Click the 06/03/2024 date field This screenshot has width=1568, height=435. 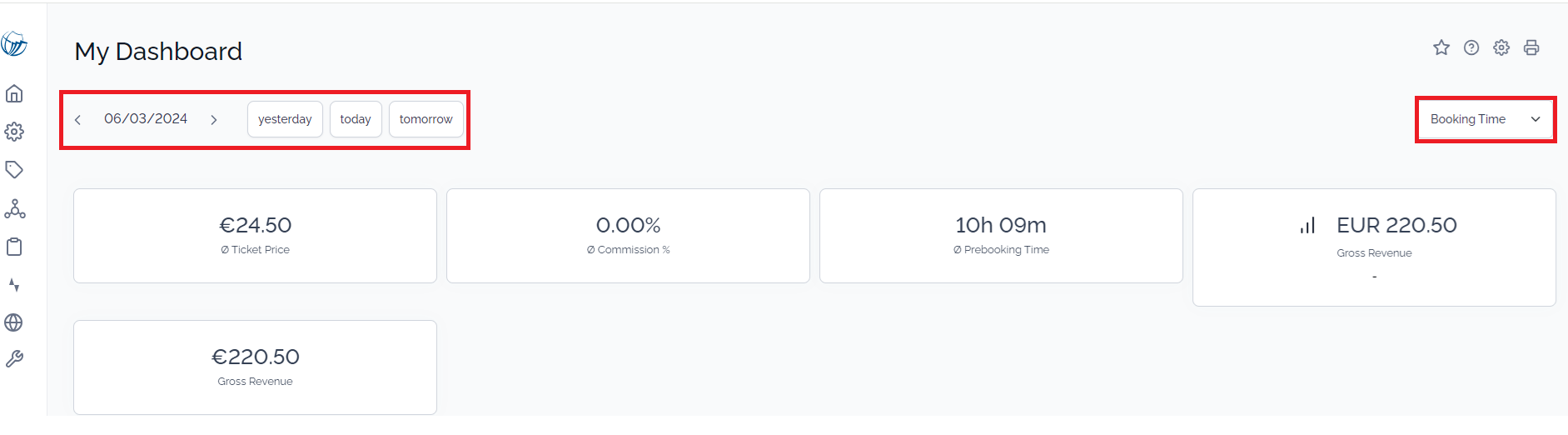(x=146, y=119)
